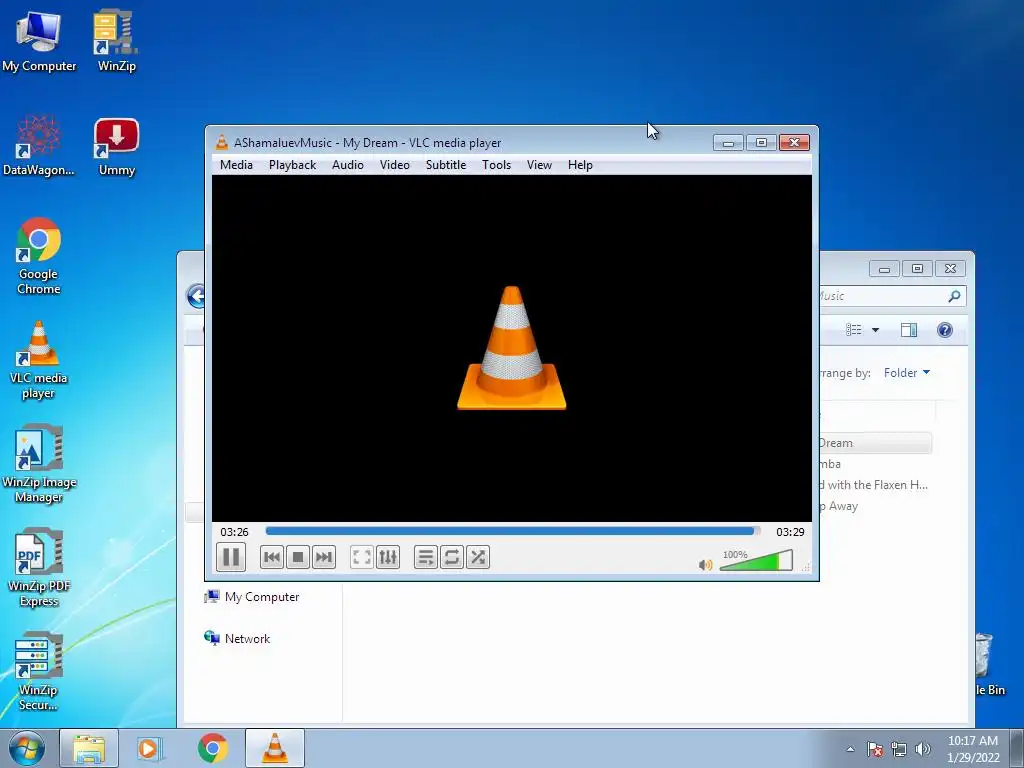Toggle VLC fullscreen mode

[x=361, y=557]
